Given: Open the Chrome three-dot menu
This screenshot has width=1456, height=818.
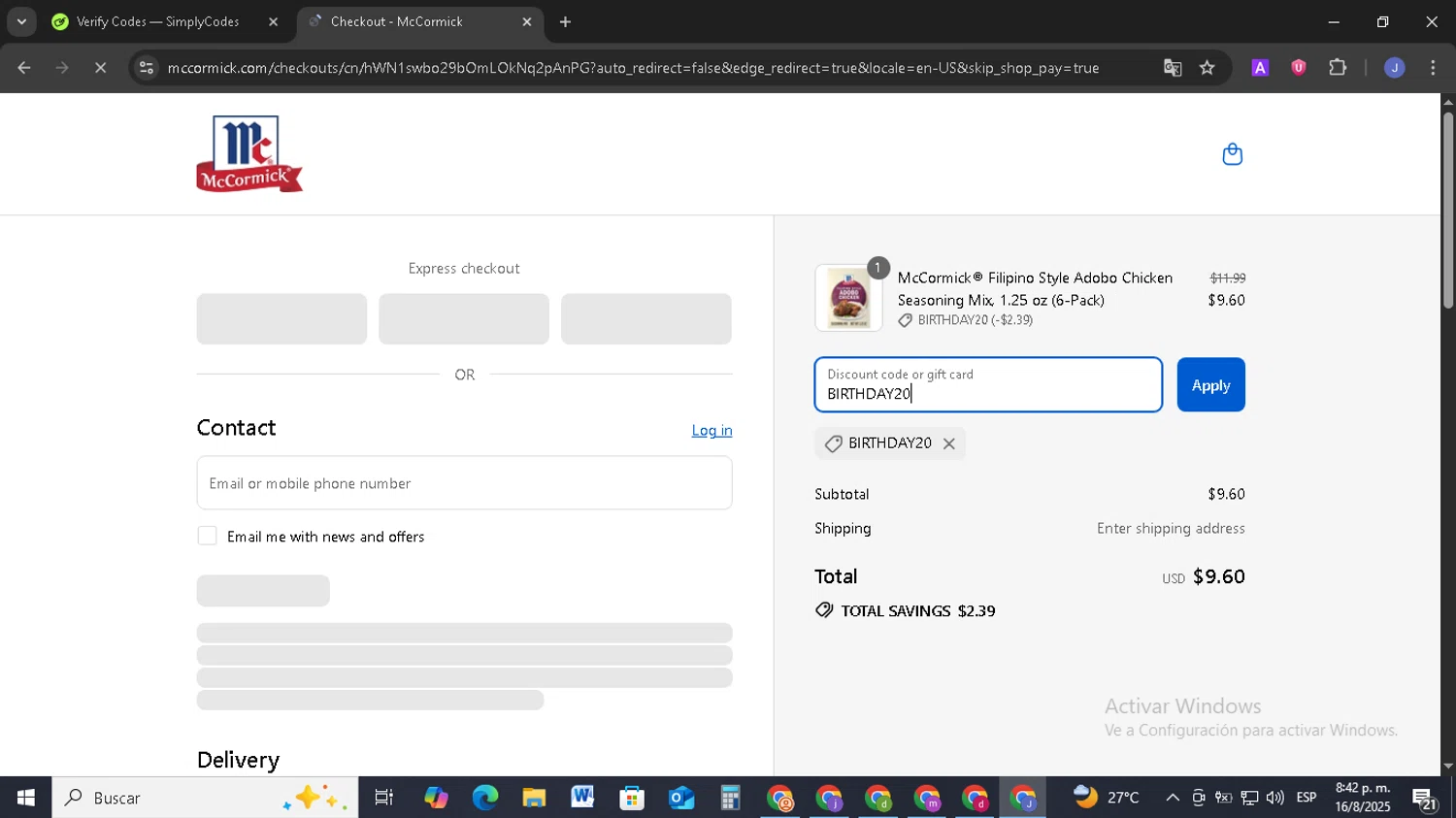Looking at the screenshot, I should [x=1433, y=68].
